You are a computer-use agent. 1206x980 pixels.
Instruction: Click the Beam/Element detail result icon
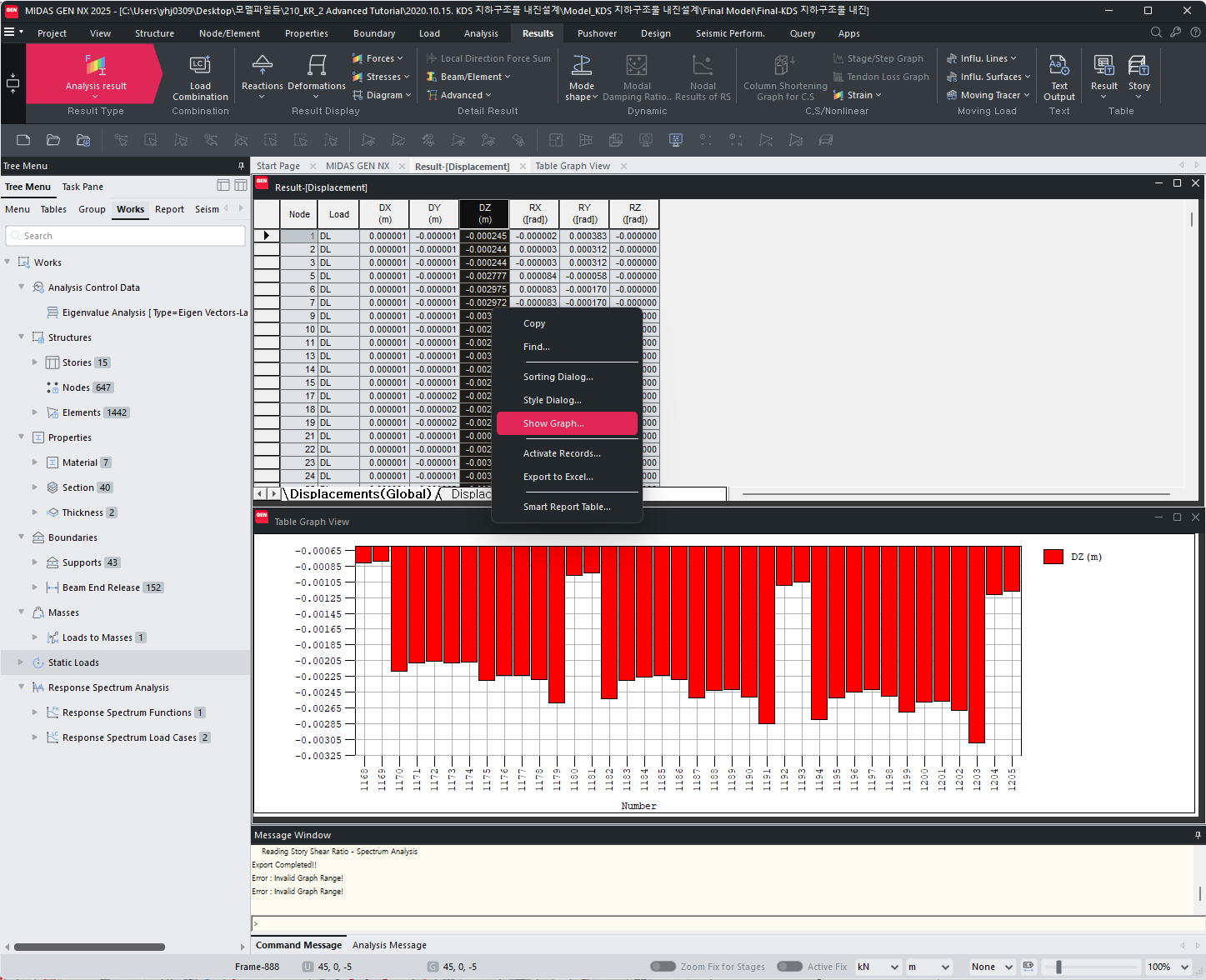tap(432, 77)
